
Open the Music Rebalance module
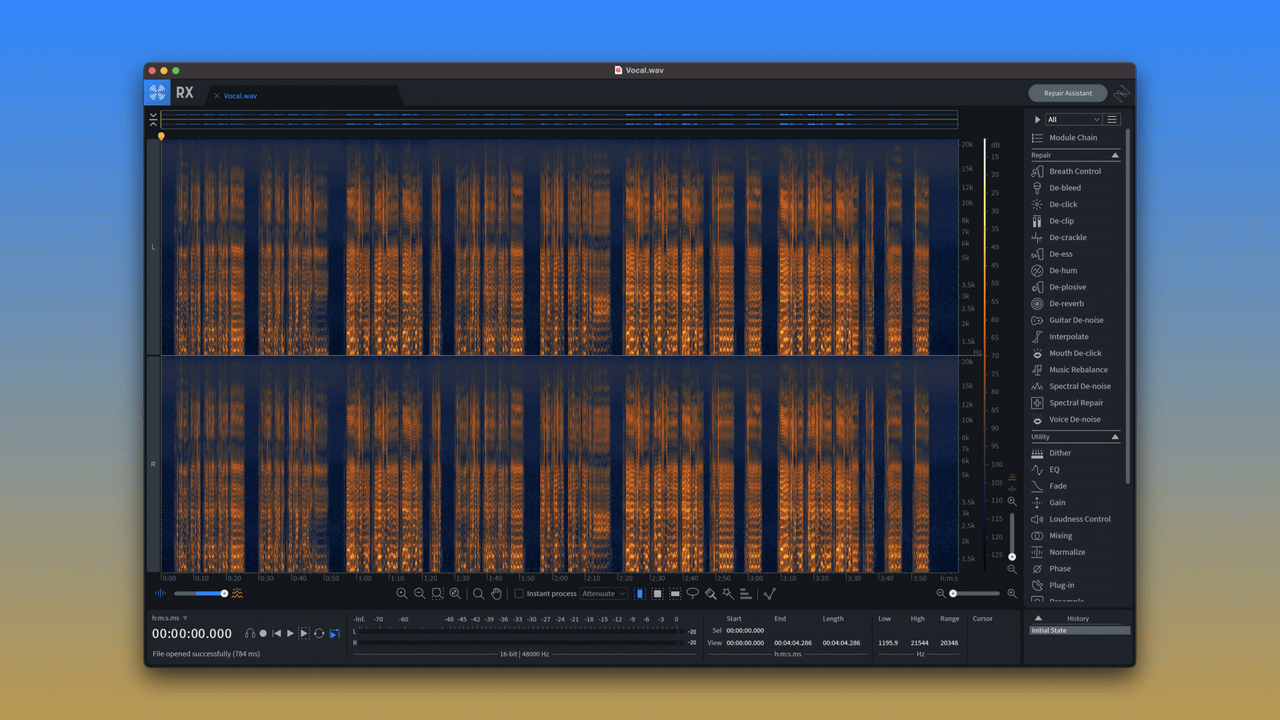point(1075,370)
